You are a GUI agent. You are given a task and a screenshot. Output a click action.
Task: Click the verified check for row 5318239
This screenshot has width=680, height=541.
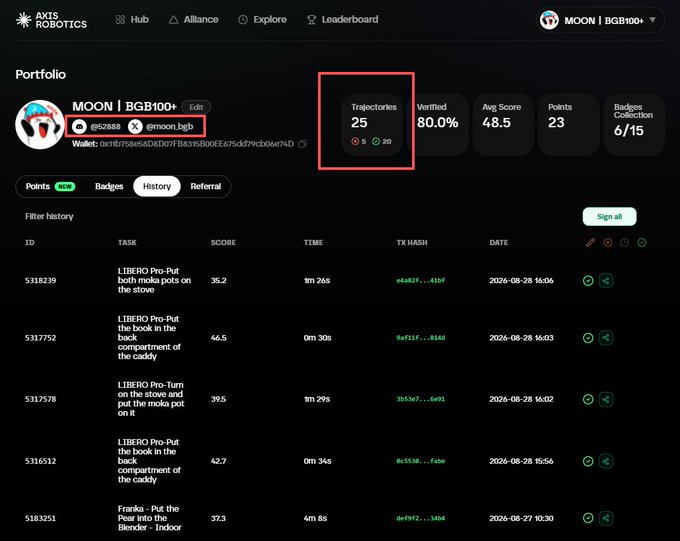click(x=588, y=281)
